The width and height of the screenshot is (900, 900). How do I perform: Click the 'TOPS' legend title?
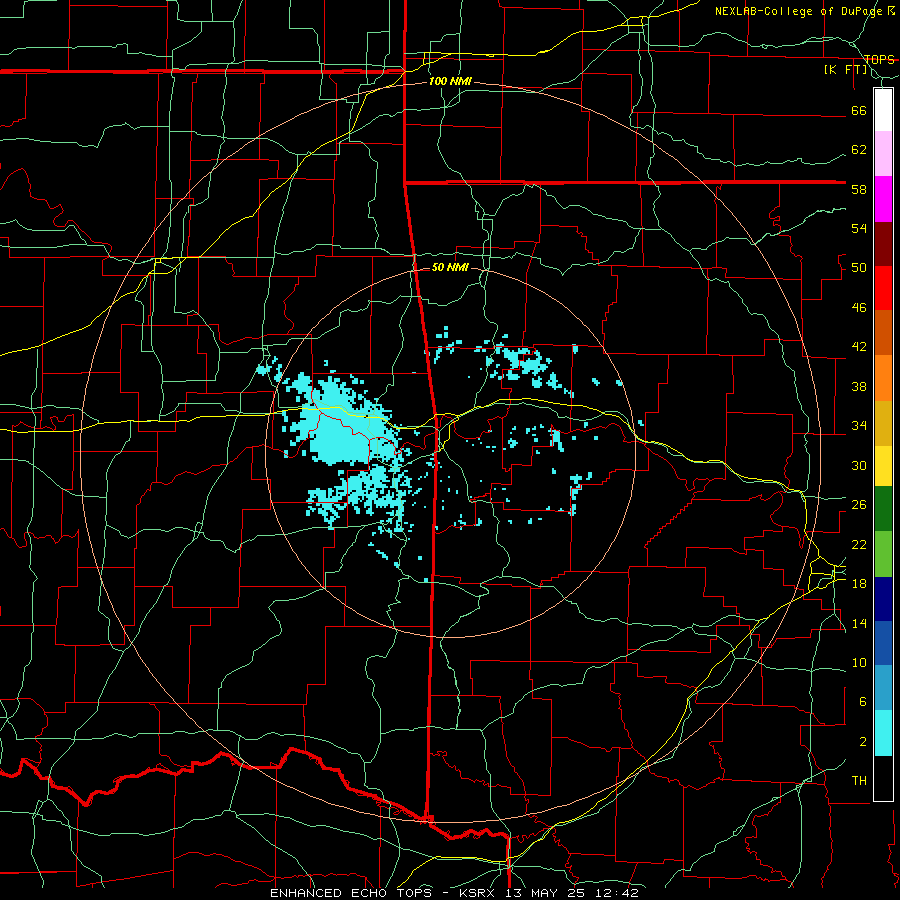coord(879,59)
